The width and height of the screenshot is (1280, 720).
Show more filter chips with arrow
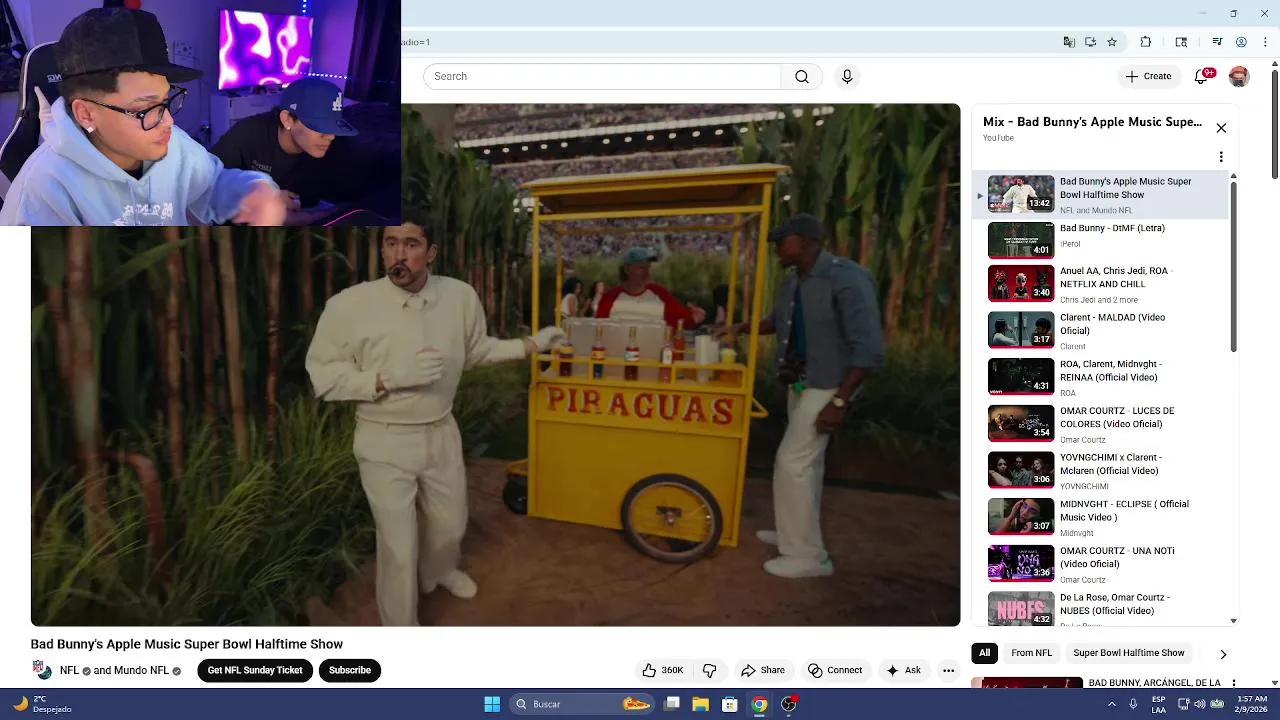coord(1222,654)
